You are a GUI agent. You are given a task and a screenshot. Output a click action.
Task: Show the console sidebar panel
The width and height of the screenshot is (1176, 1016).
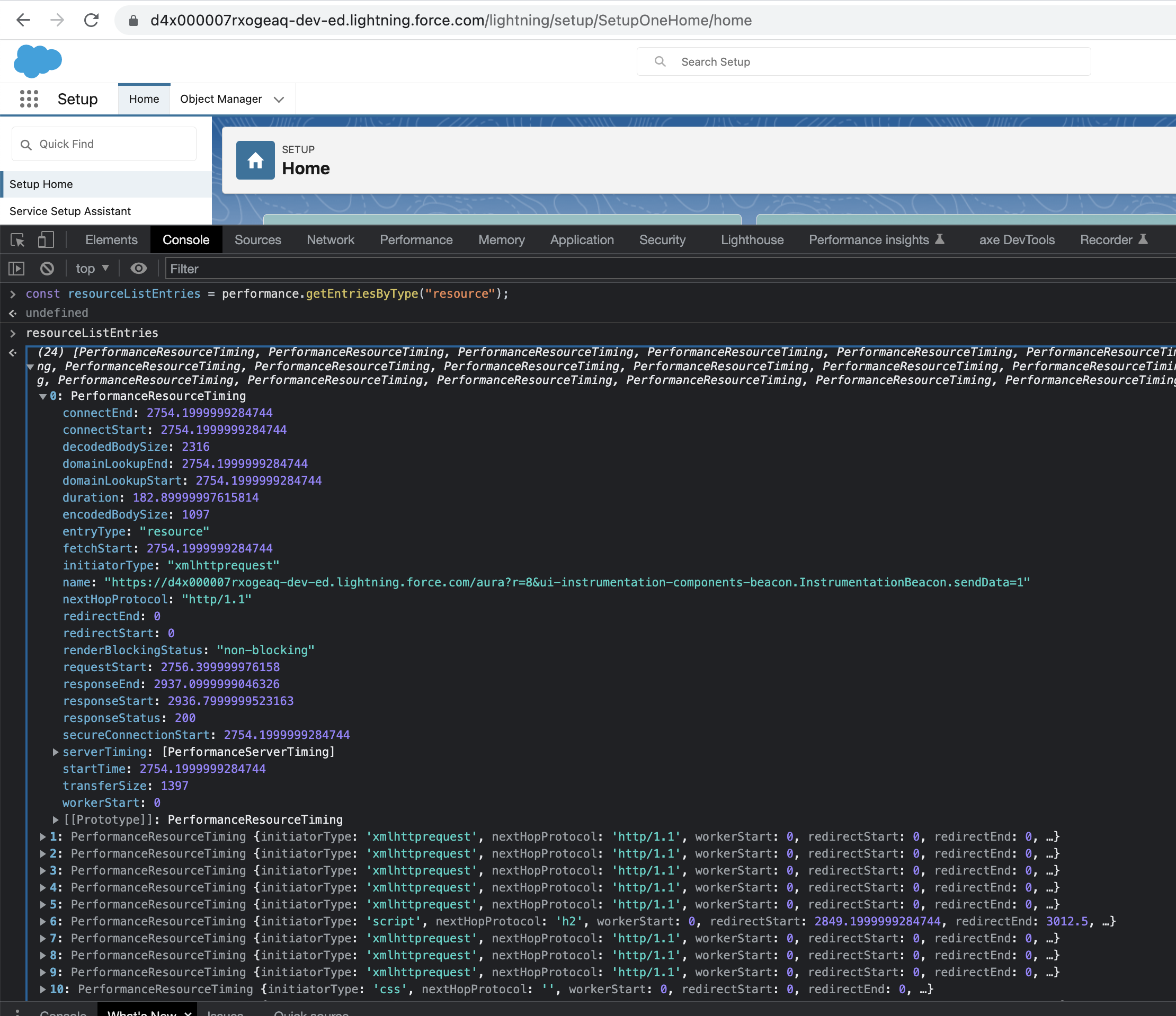click(x=16, y=269)
